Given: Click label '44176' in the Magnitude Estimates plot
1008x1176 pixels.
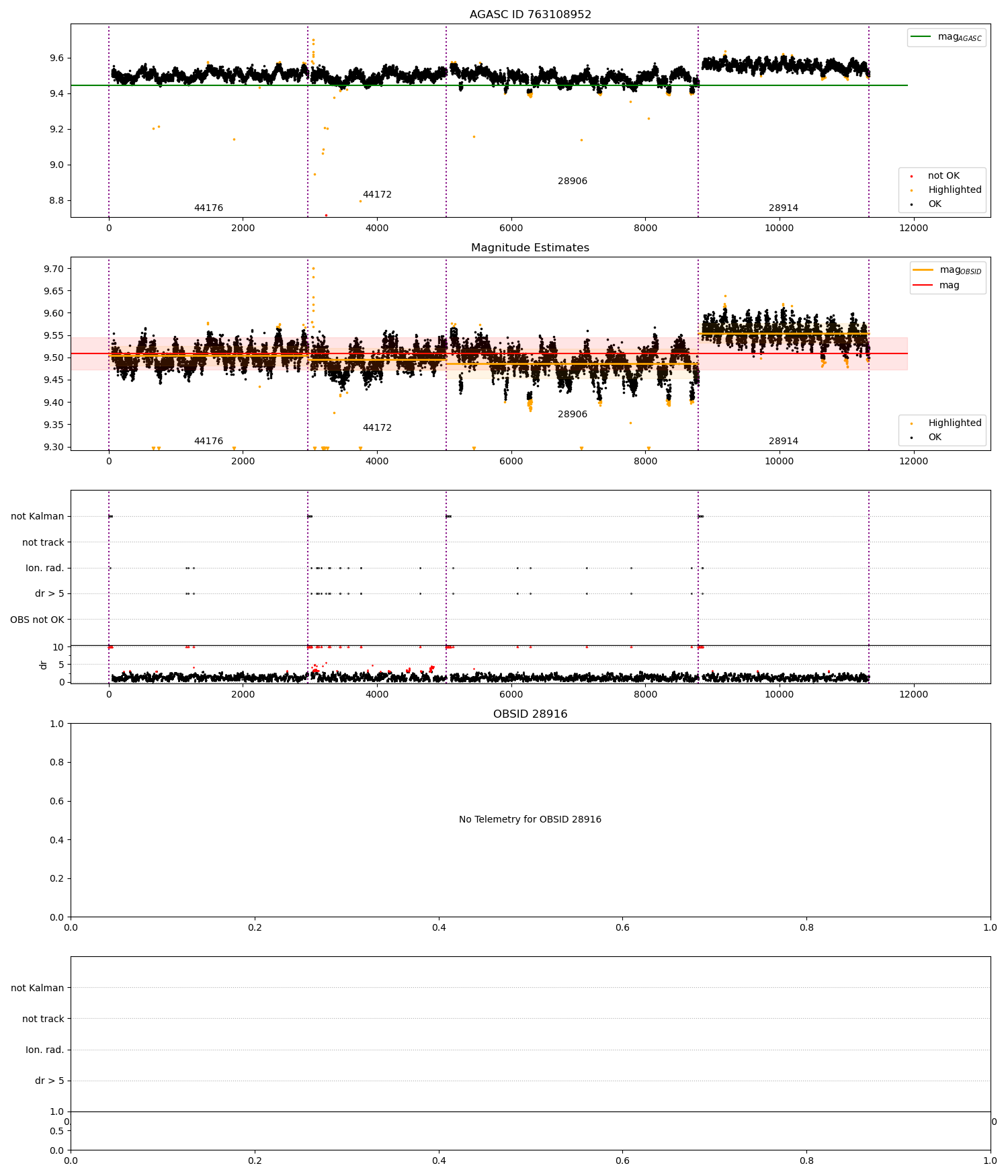Looking at the screenshot, I should click(x=208, y=442).
